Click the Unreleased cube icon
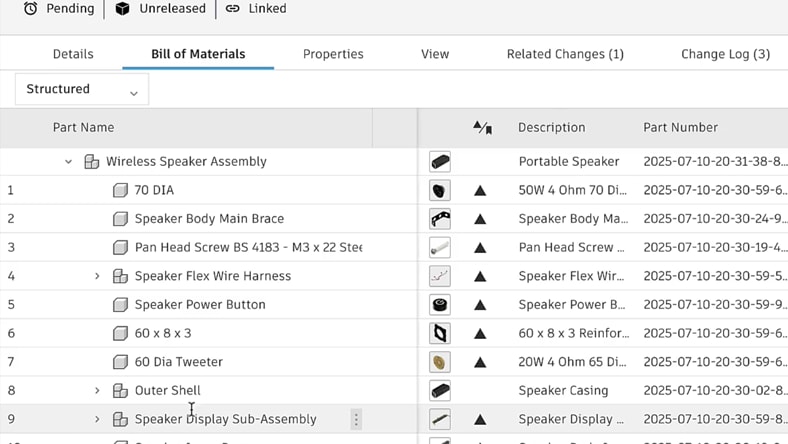 pyautogui.click(x=123, y=9)
